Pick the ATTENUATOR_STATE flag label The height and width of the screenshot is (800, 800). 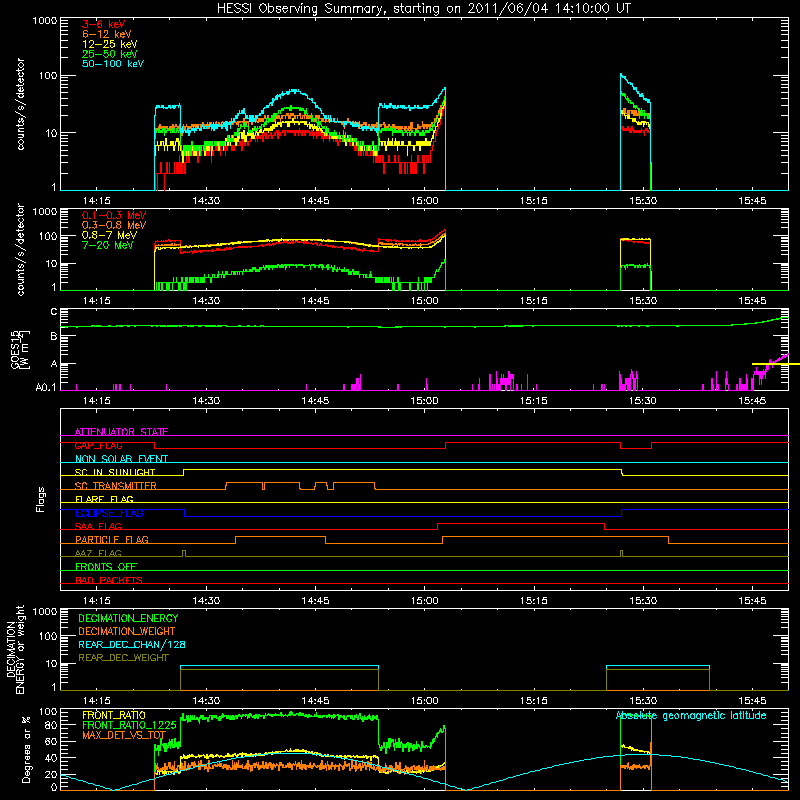click(121, 432)
